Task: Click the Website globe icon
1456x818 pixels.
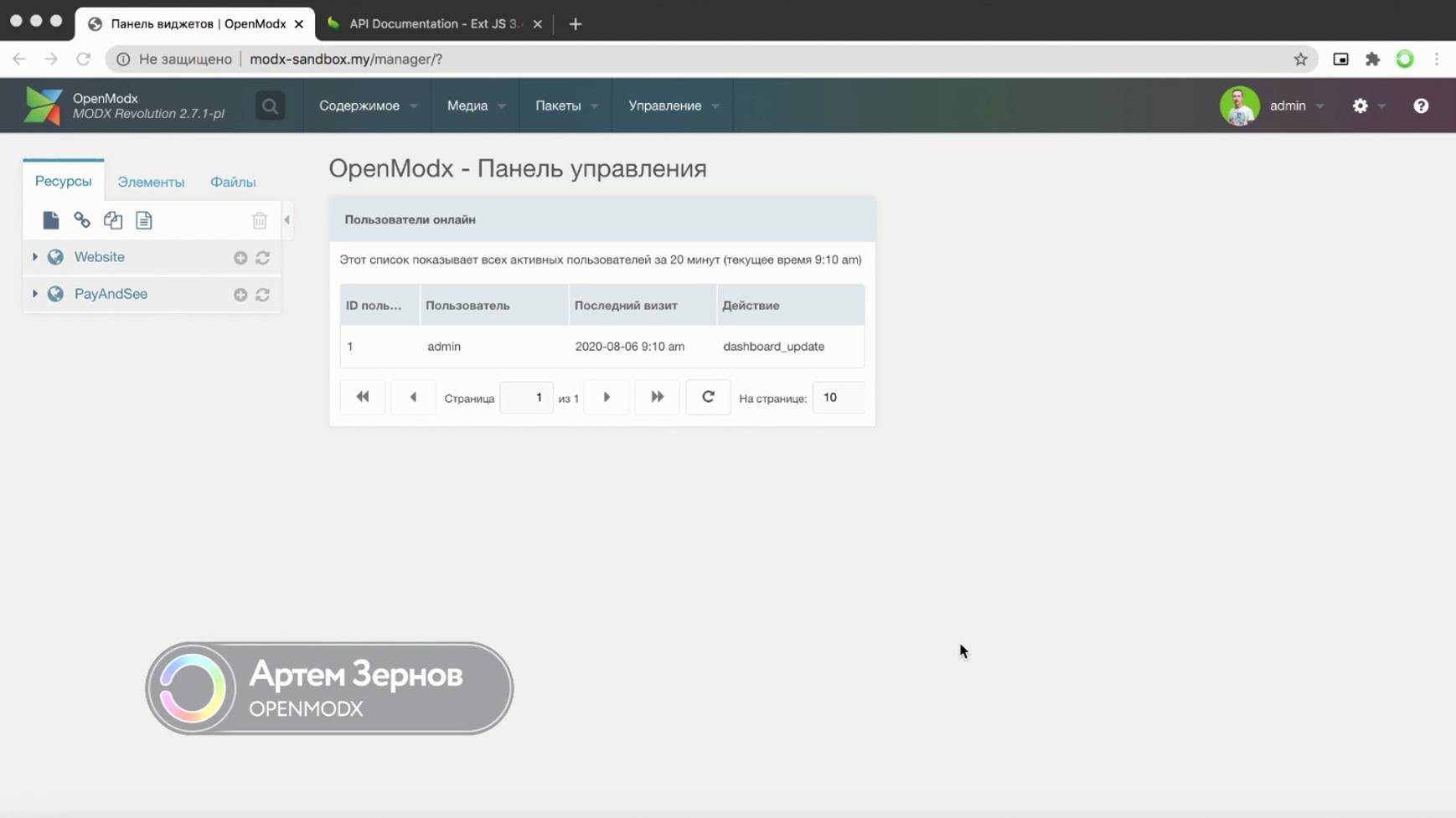Action: point(55,257)
